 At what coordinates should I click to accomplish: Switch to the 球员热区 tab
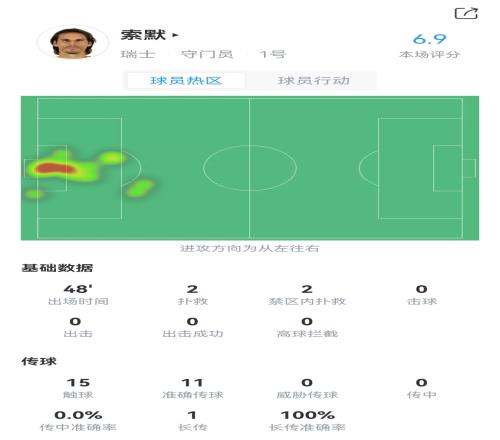point(186,81)
